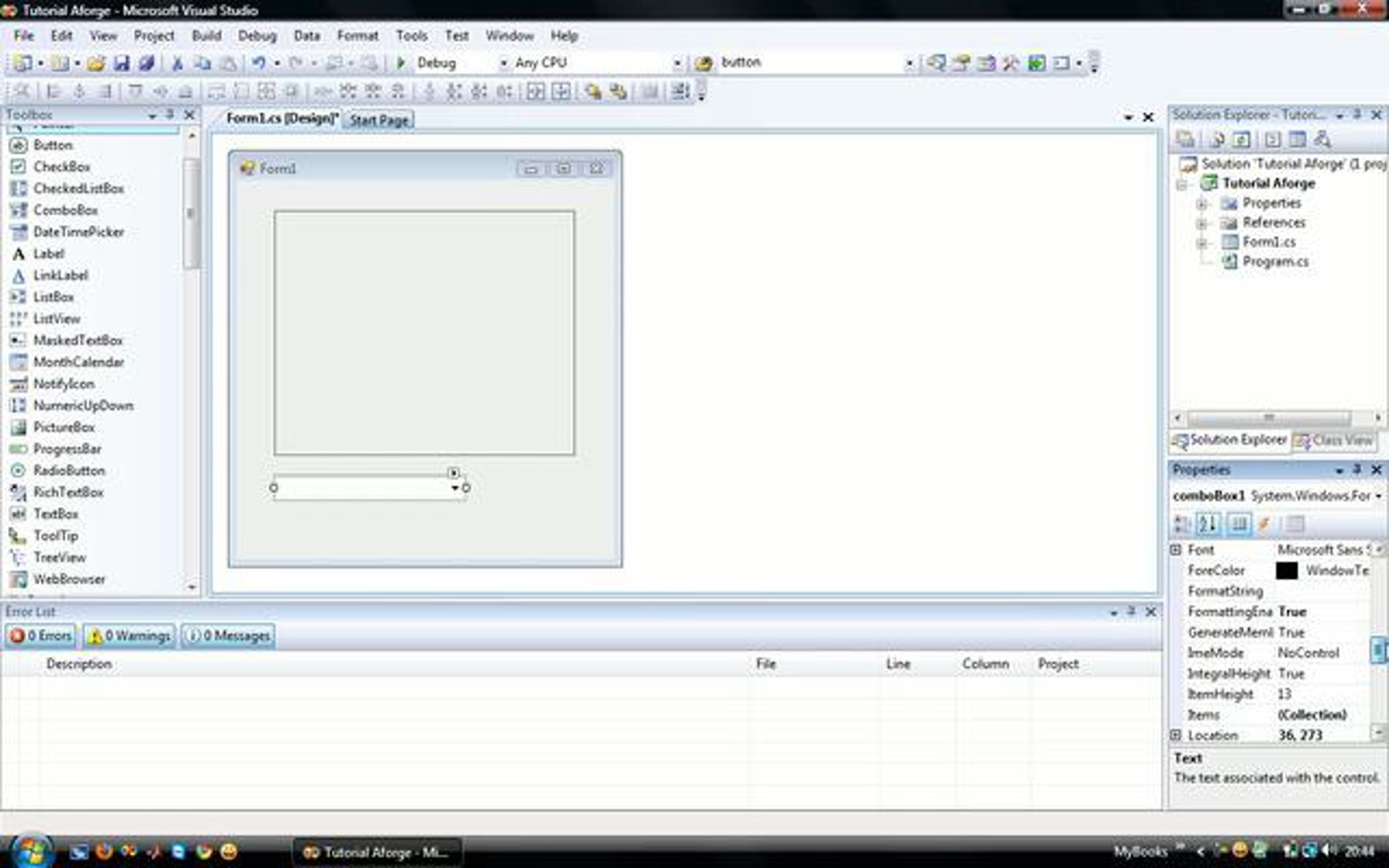1389x868 pixels.
Task: Toggle the 0 Errors filter button
Action: coord(41,635)
